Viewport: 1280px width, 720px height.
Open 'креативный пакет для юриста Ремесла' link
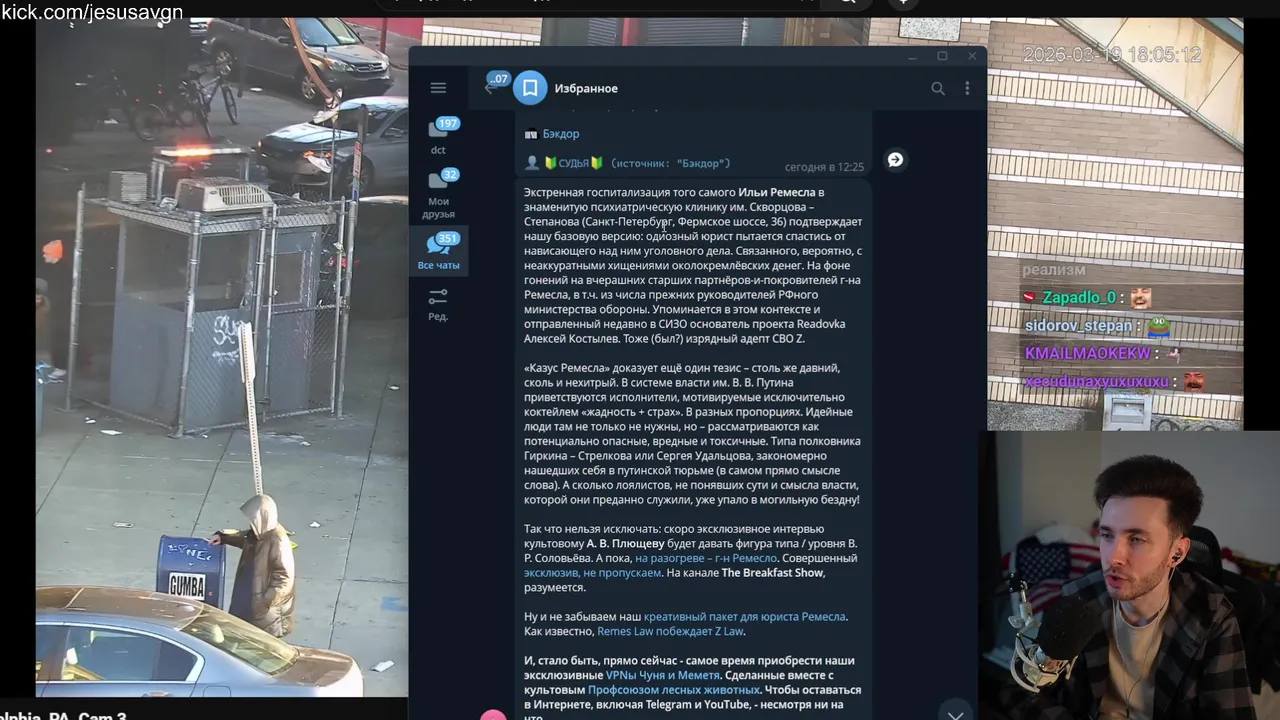pyautogui.click(x=744, y=617)
